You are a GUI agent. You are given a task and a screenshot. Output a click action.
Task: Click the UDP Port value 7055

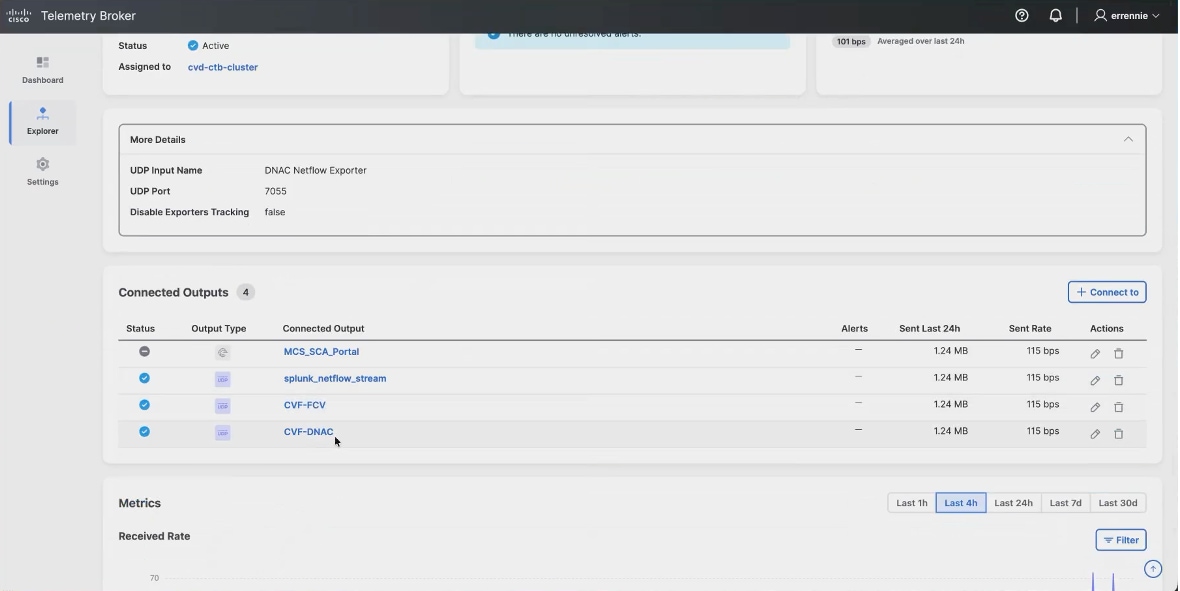coord(275,191)
